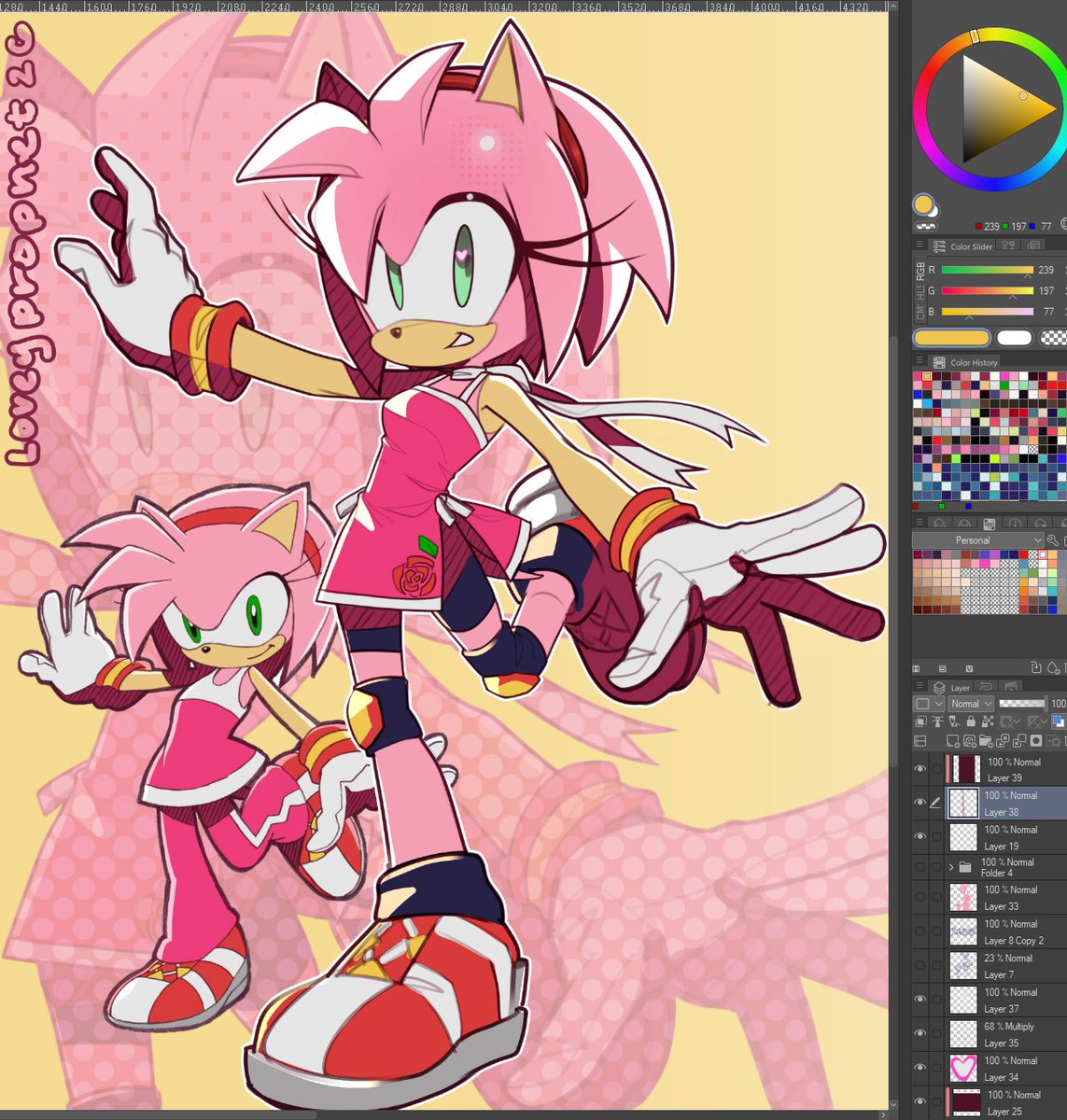Select the main yellow color circle under wheel
The height and width of the screenshot is (1120, 1067).
point(923,204)
